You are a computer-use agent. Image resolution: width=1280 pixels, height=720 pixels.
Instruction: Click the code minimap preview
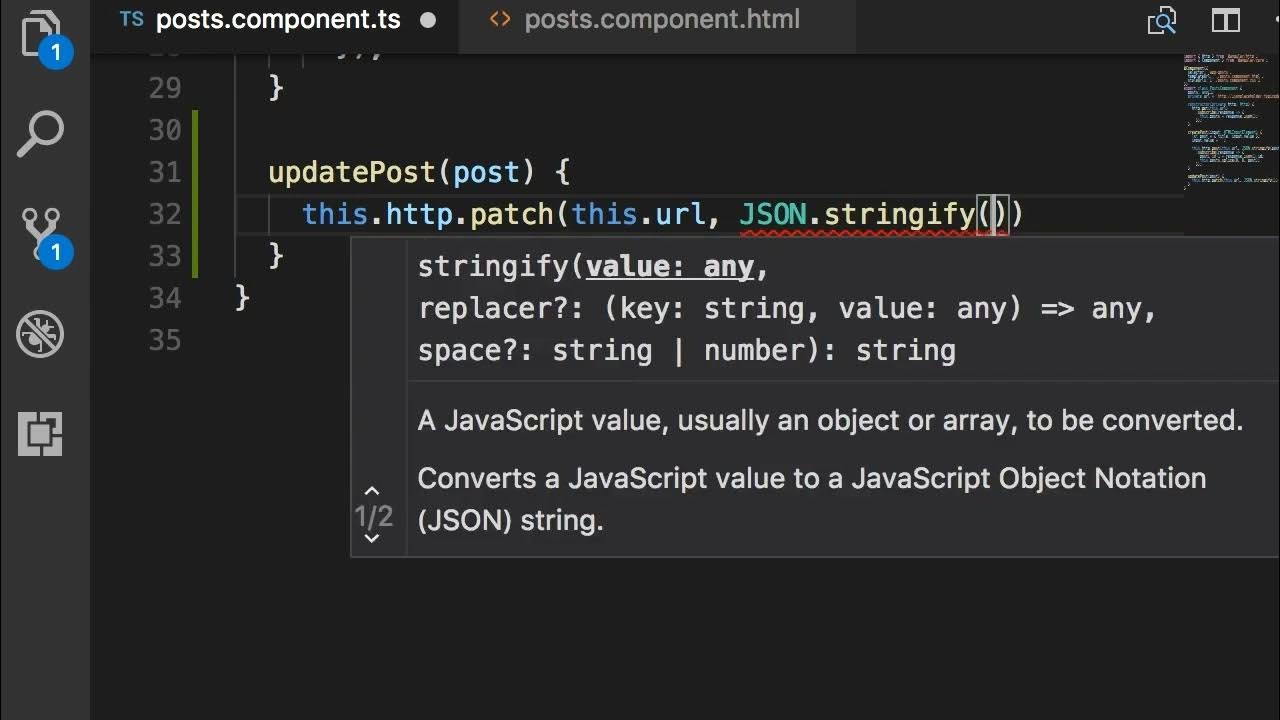pos(1228,120)
